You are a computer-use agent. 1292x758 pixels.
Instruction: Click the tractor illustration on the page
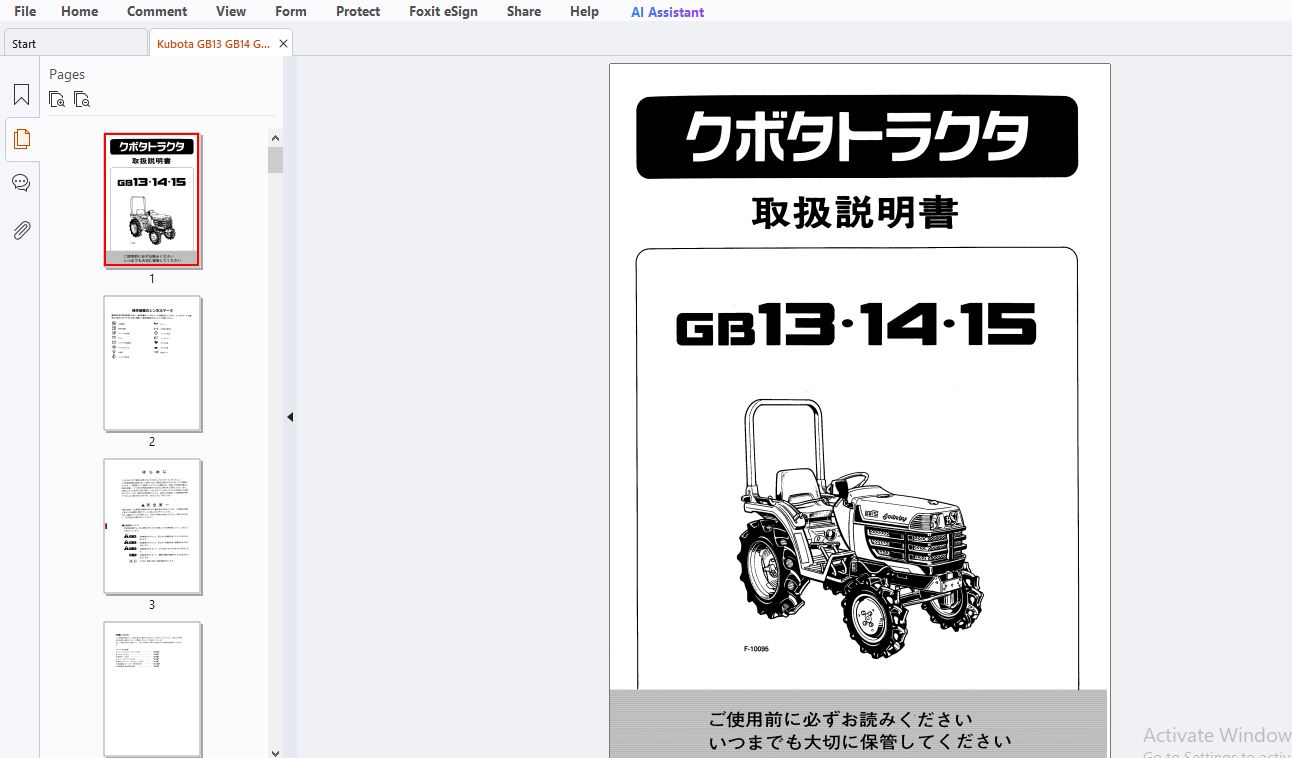(x=861, y=528)
